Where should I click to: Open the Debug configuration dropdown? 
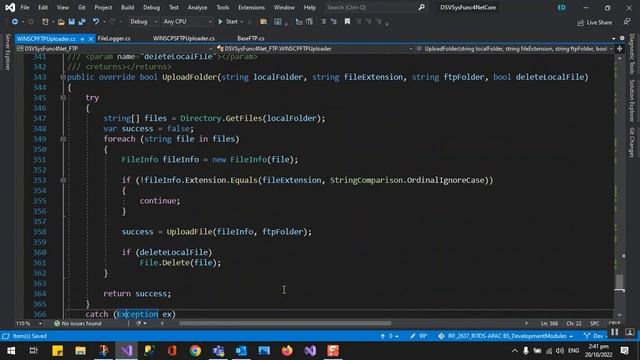click(x=144, y=22)
